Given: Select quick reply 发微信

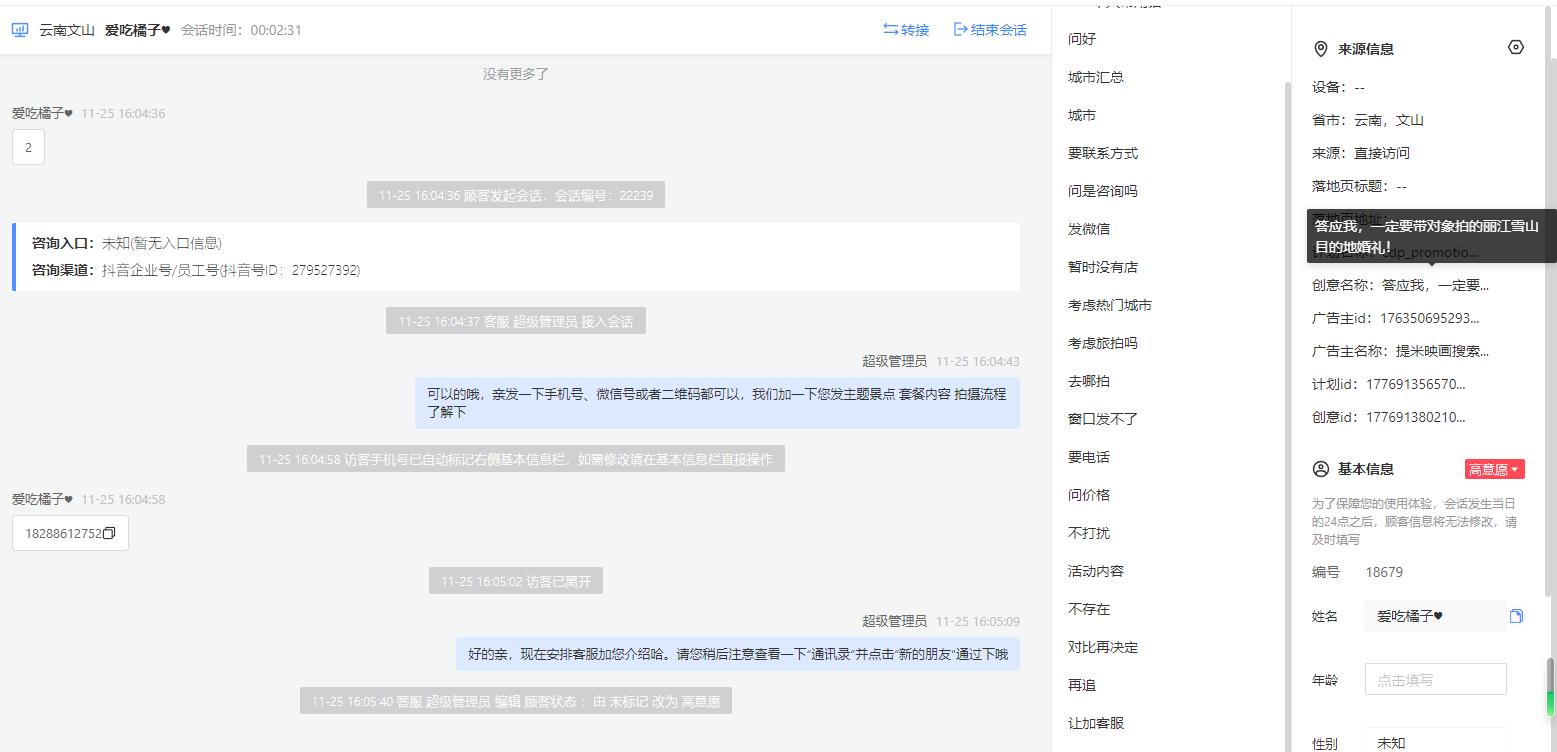Looking at the screenshot, I should (x=1089, y=229).
